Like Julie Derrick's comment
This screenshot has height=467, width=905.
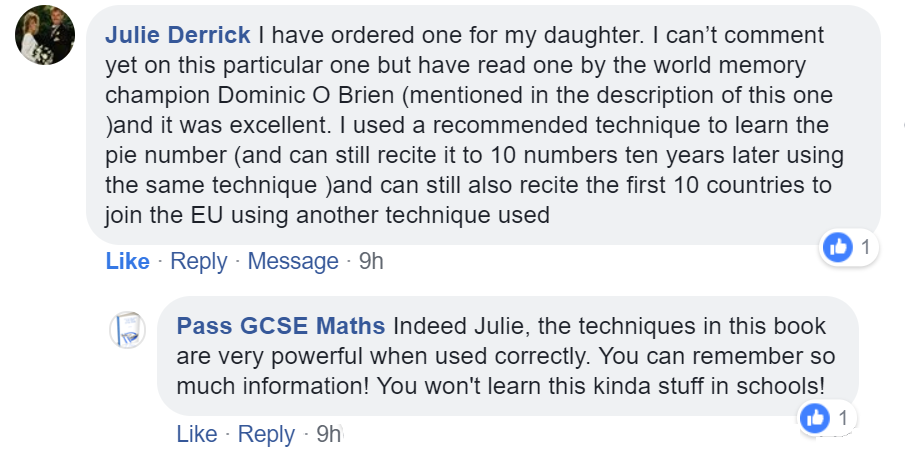coord(127,261)
